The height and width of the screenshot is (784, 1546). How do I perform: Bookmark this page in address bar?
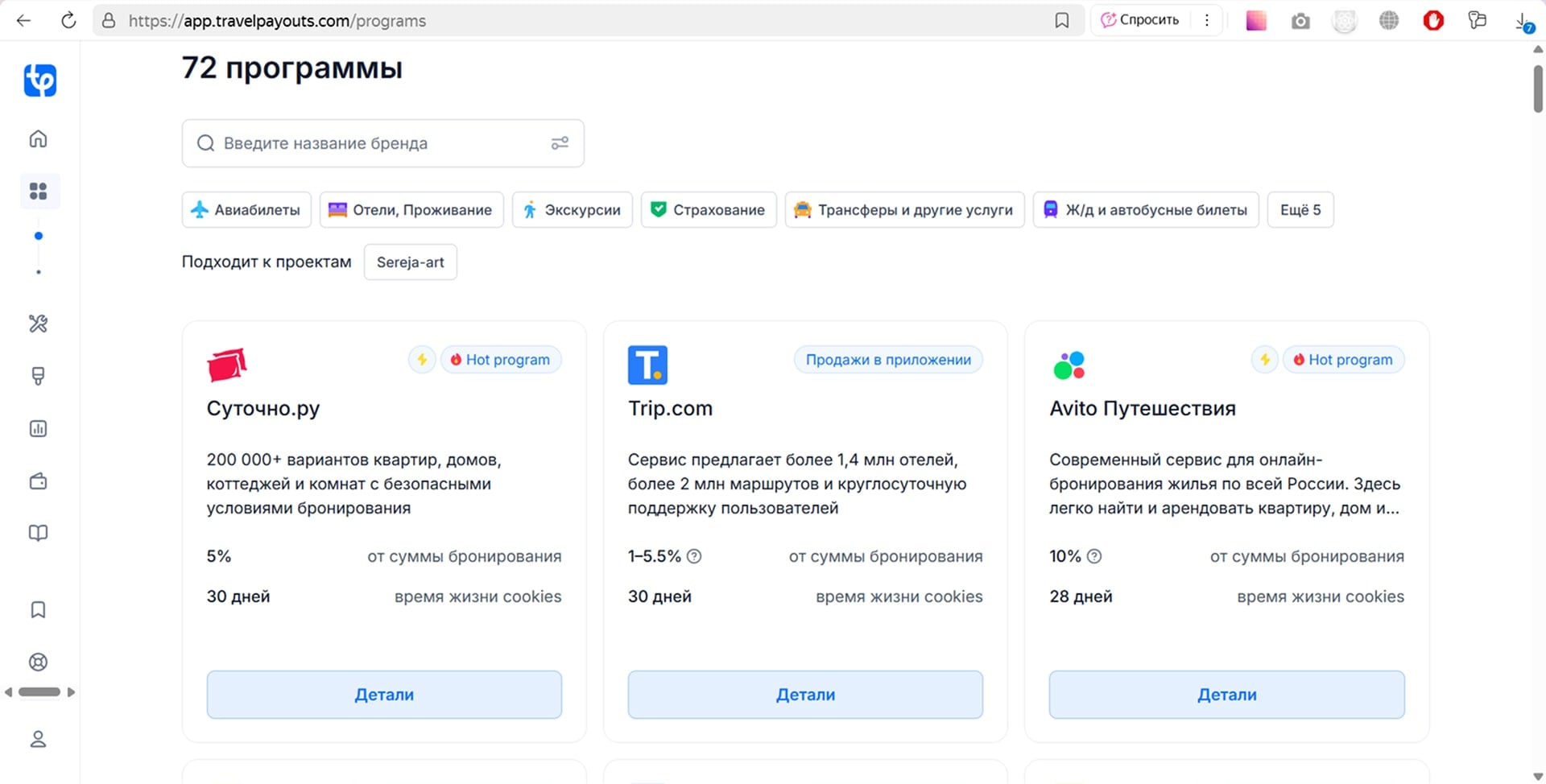point(1062,20)
